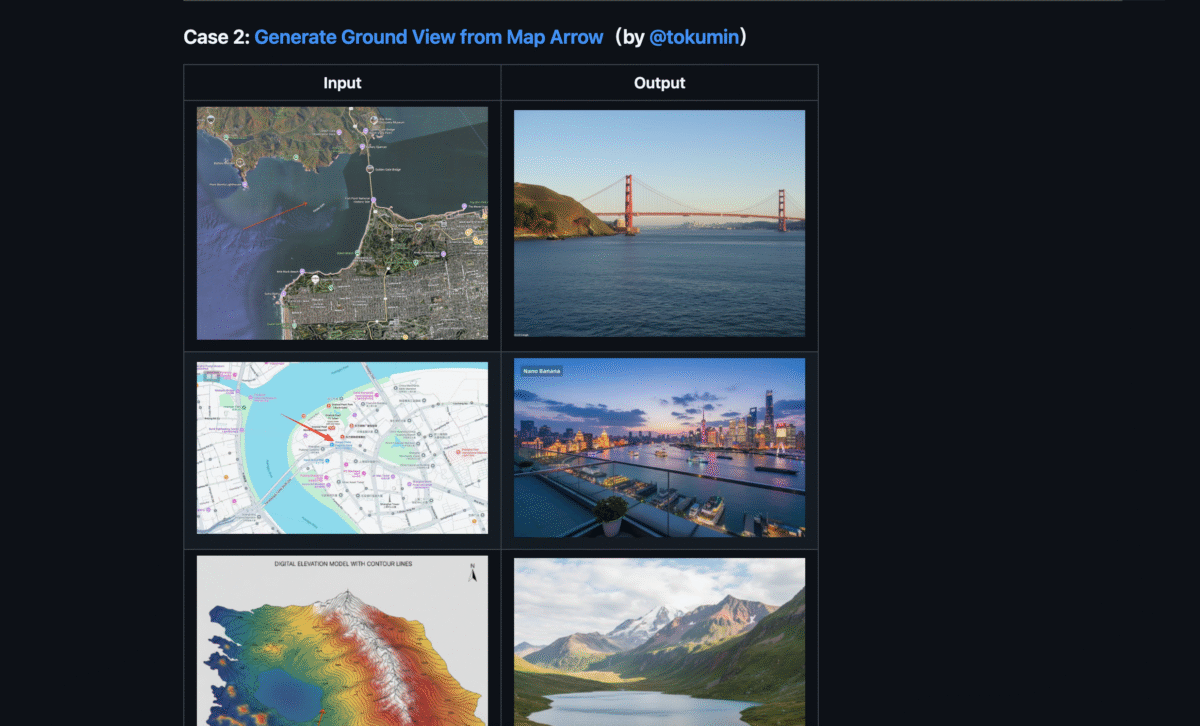This screenshot has width=1200, height=726.
Task: Open the digital elevation model input image
Action: 342,641
